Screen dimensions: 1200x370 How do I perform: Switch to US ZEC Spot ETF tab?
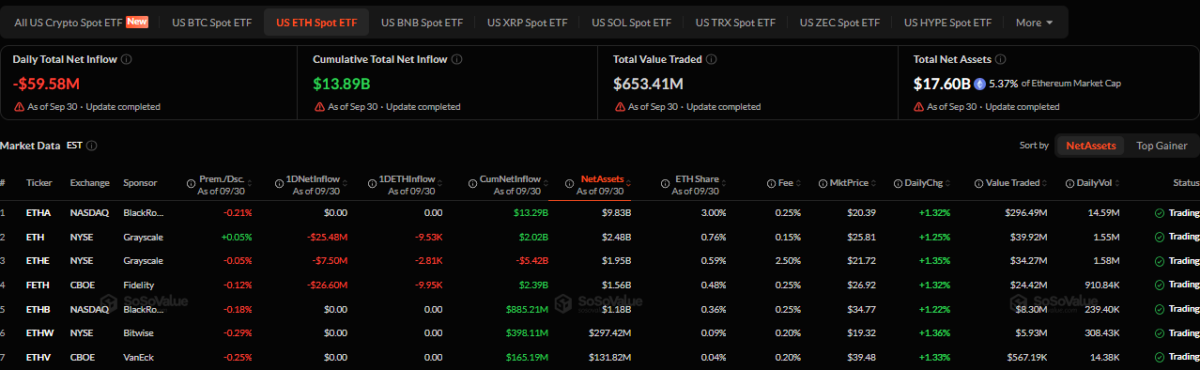840,22
